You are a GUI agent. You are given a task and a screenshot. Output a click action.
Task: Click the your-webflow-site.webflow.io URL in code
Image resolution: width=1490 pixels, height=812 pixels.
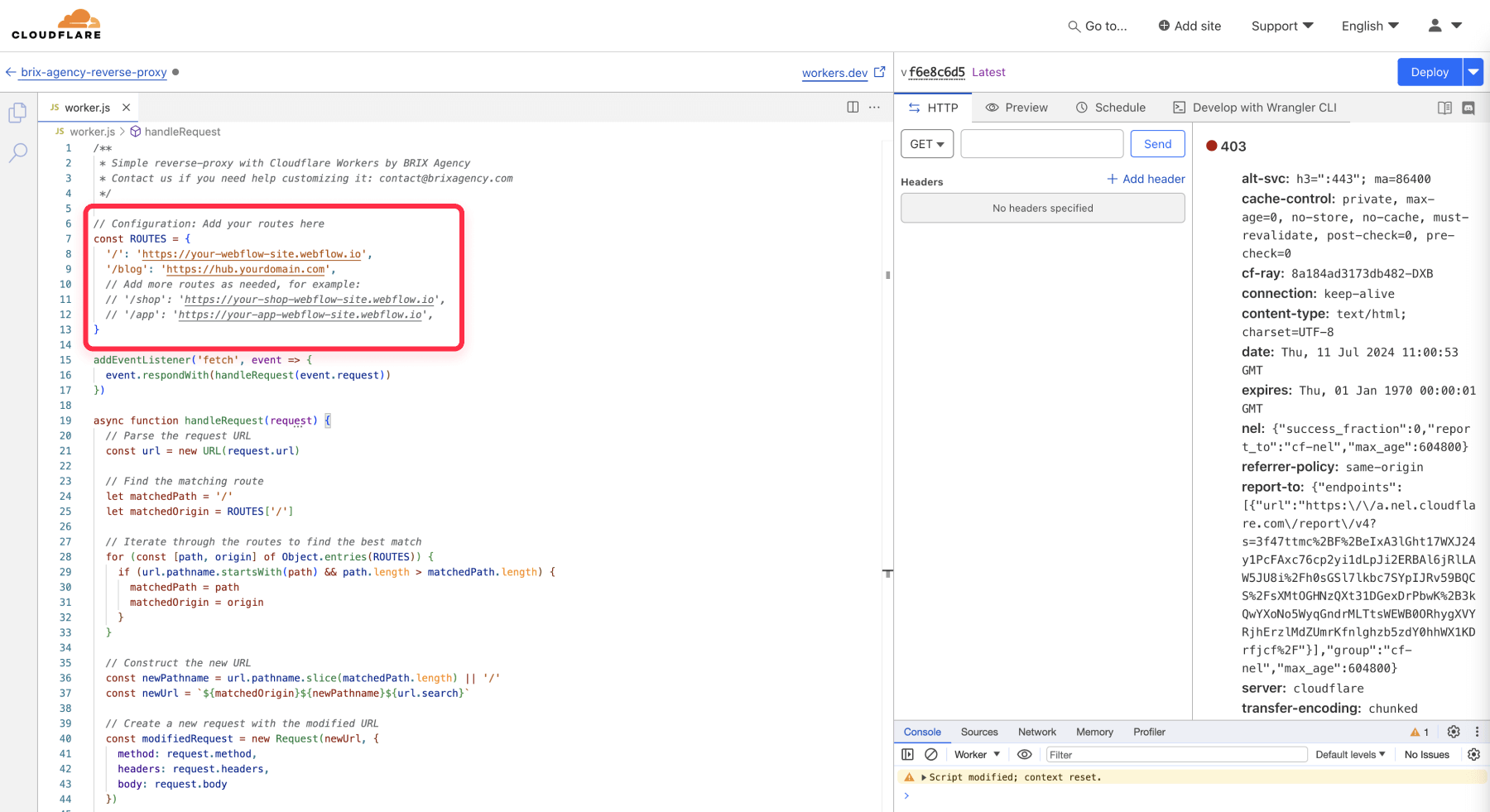(252, 254)
